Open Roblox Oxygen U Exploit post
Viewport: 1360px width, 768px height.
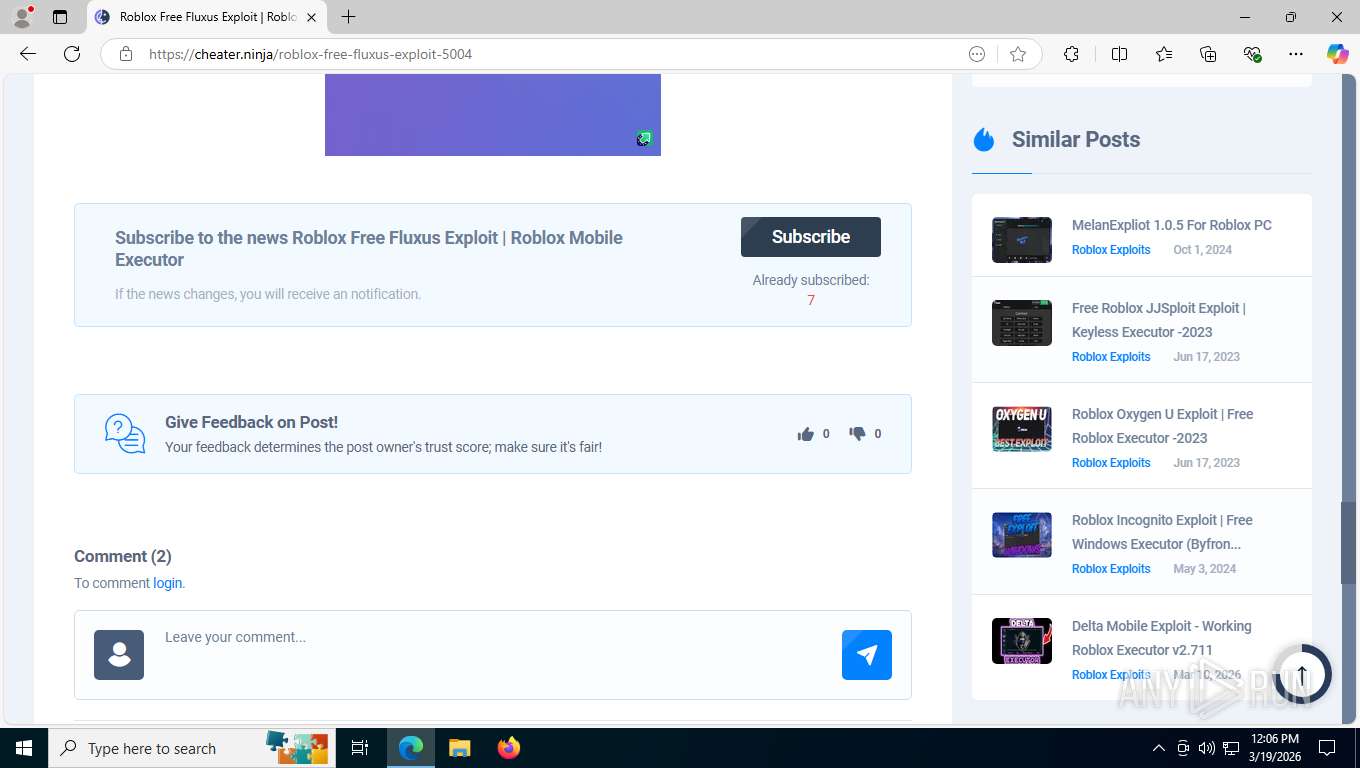[1162, 426]
